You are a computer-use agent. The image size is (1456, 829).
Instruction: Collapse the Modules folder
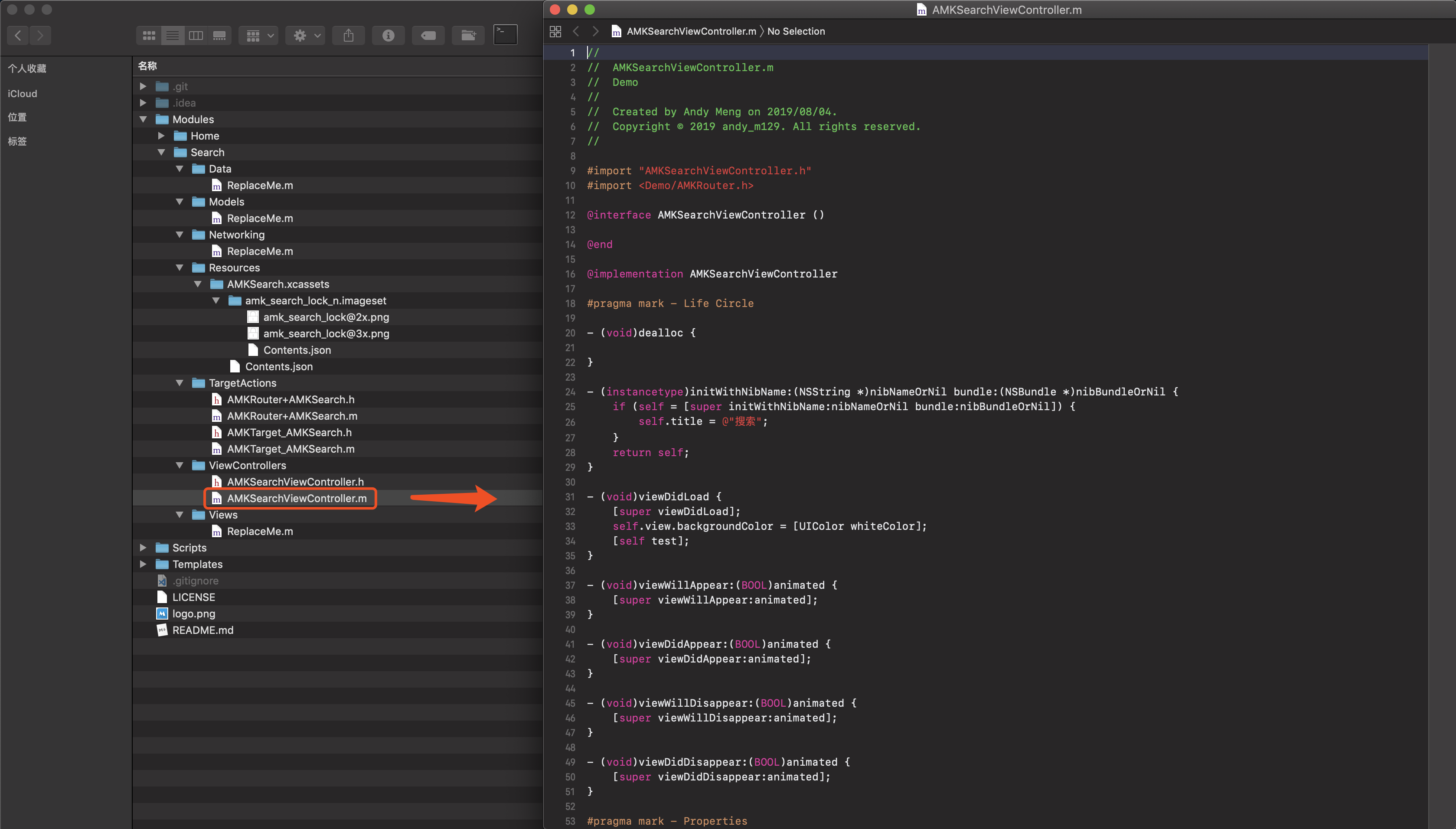(x=144, y=120)
